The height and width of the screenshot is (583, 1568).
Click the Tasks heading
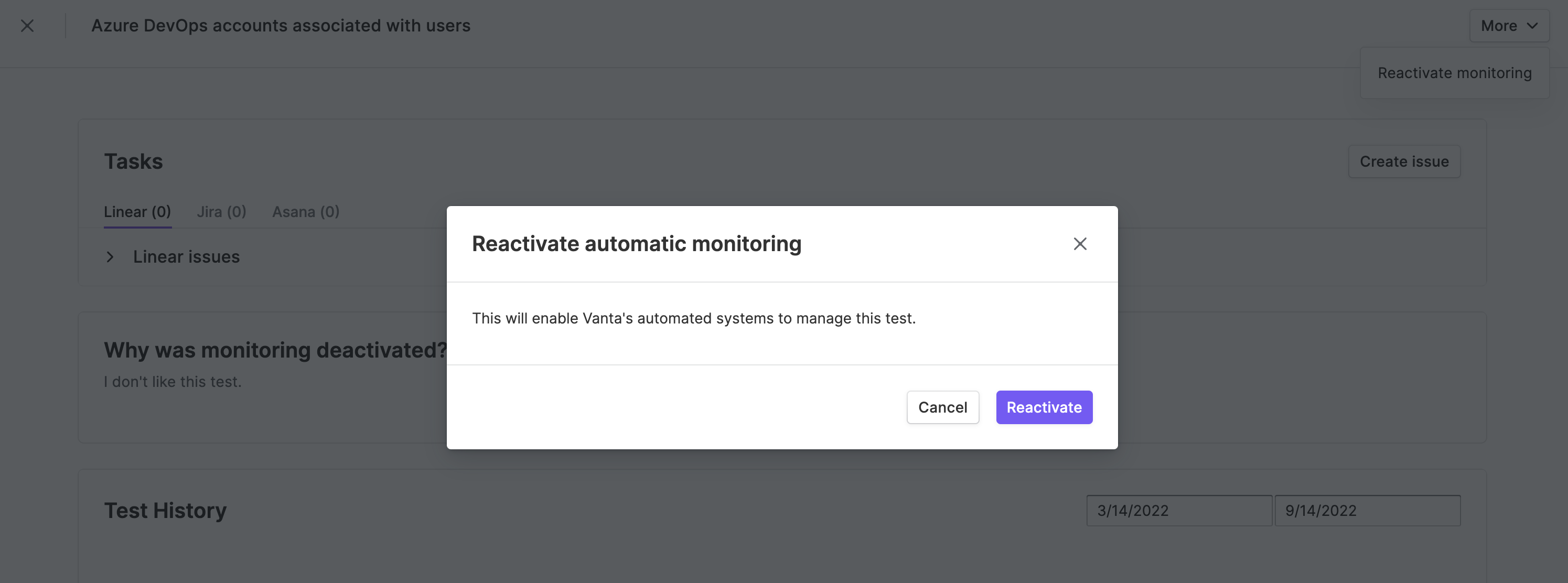133,161
